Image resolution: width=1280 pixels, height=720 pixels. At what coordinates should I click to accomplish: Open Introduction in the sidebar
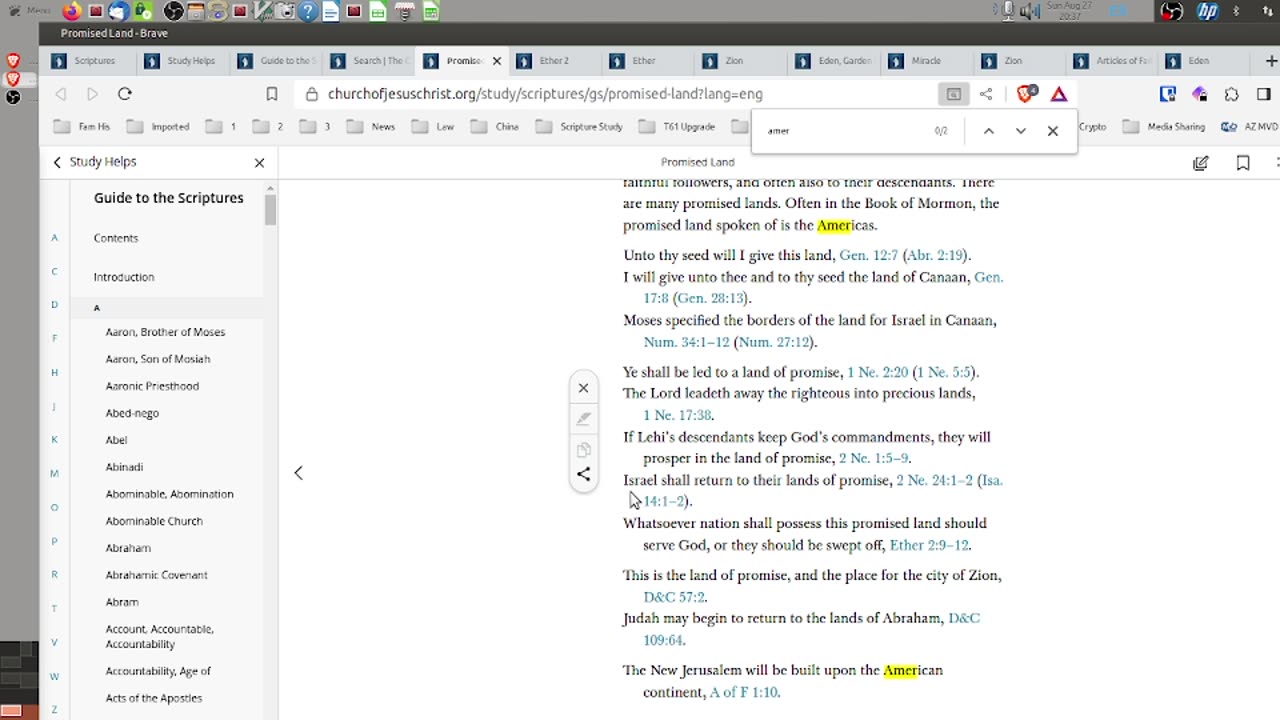[x=124, y=277]
